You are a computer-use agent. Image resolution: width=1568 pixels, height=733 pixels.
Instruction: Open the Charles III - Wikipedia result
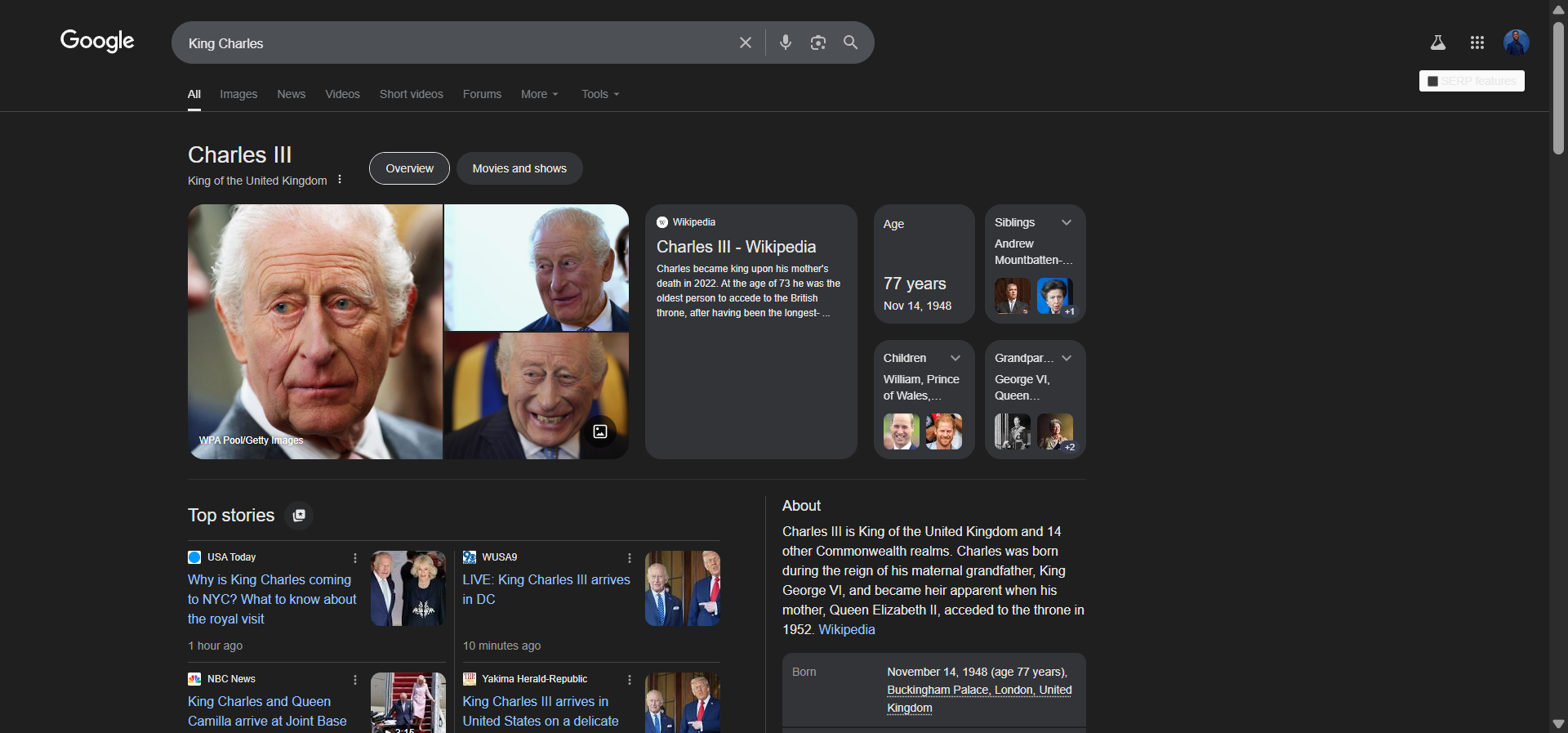(736, 247)
